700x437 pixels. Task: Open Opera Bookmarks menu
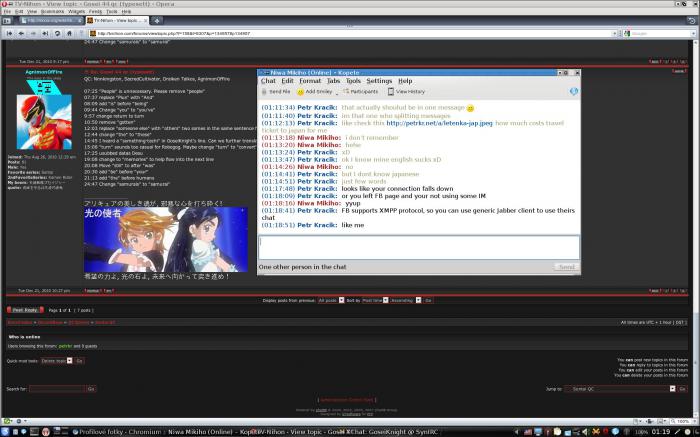click(52, 11)
